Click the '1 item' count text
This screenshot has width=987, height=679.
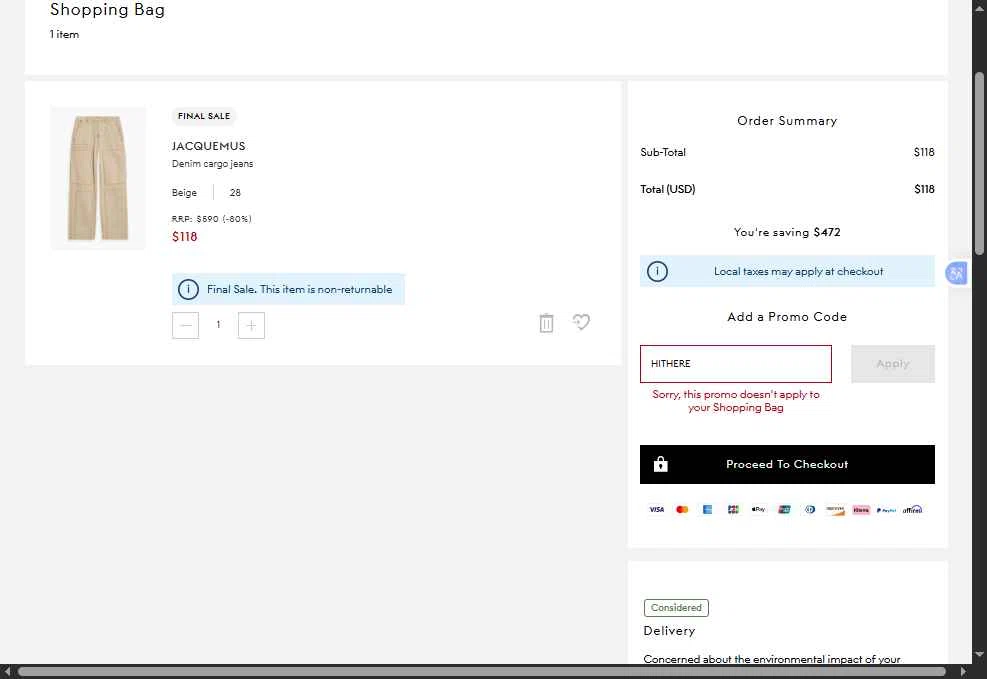[x=64, y=35]
